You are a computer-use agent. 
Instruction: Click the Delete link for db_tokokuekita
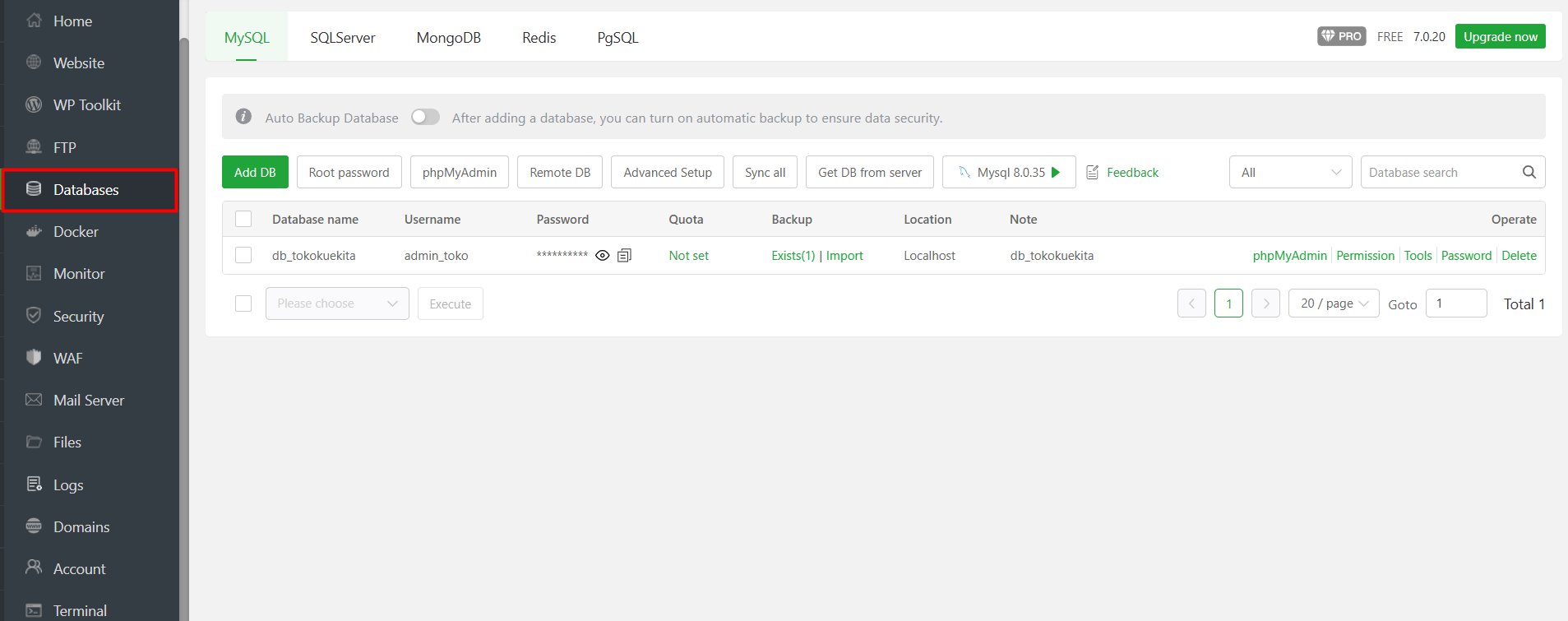pos(1519,256)
